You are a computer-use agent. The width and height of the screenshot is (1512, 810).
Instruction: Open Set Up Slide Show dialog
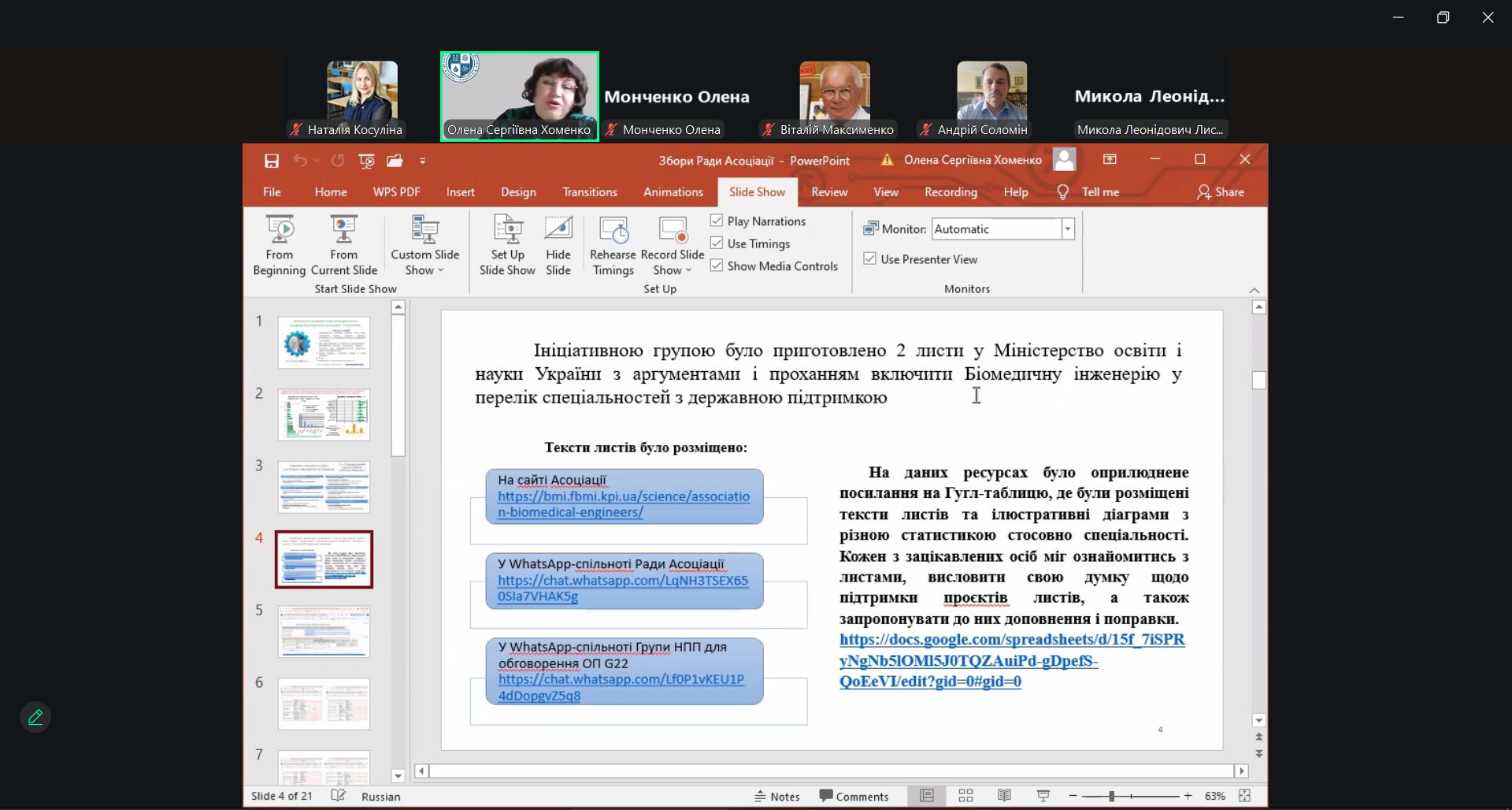(x=507, y=245)
